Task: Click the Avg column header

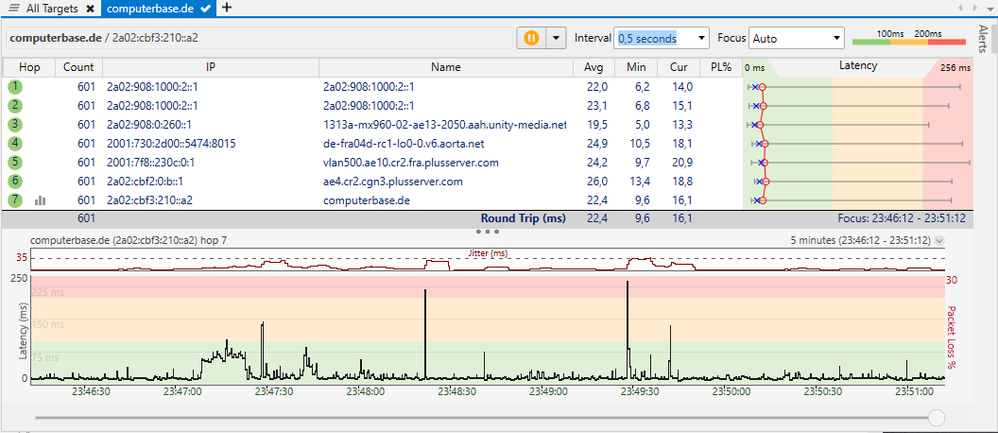Action: click(x=594, y=67)
